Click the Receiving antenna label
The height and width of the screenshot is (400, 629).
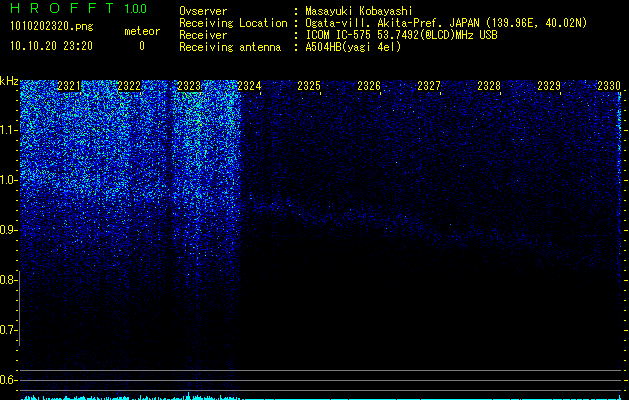[x=230, y=47]
